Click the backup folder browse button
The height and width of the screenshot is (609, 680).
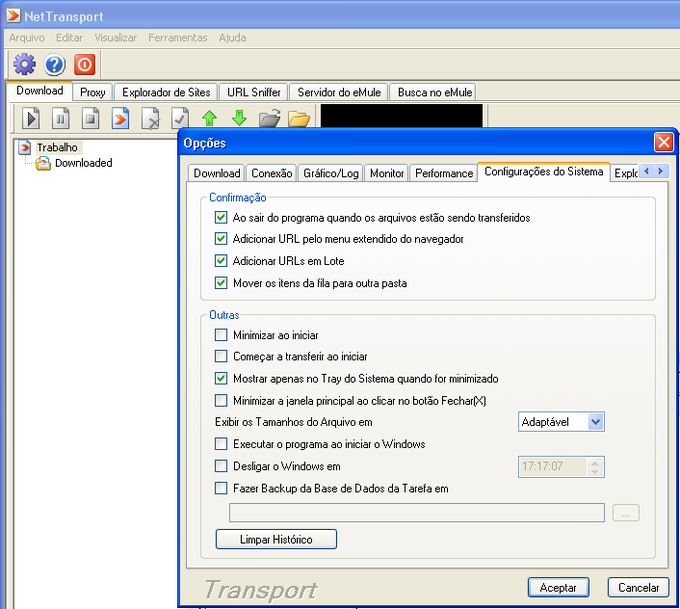(x=625, y=513)
